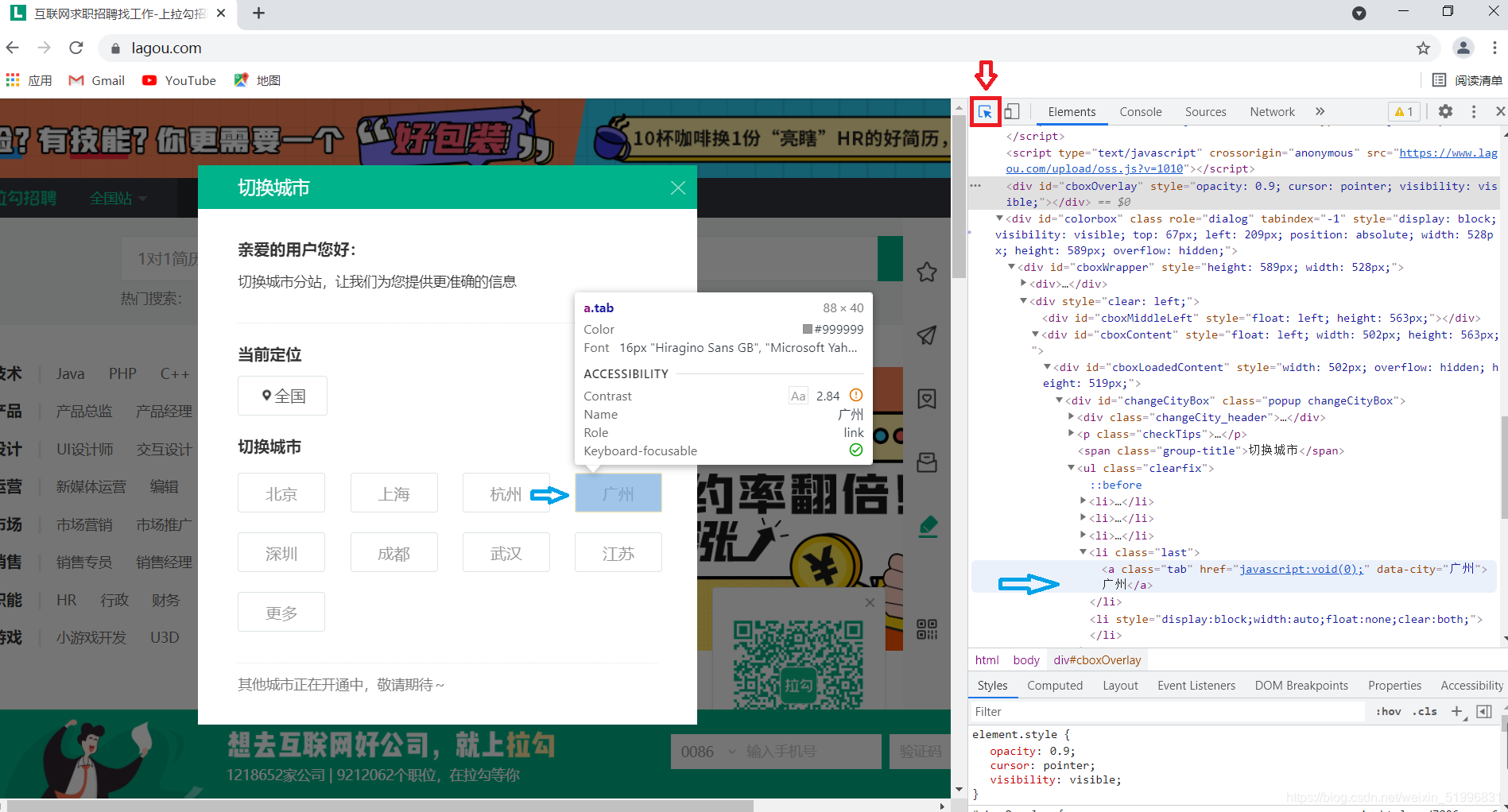The width and height of the screenshot is (1508, 812).
Task: Collapse the ul.clearfix node
Action: click(x=1072, y=468)
